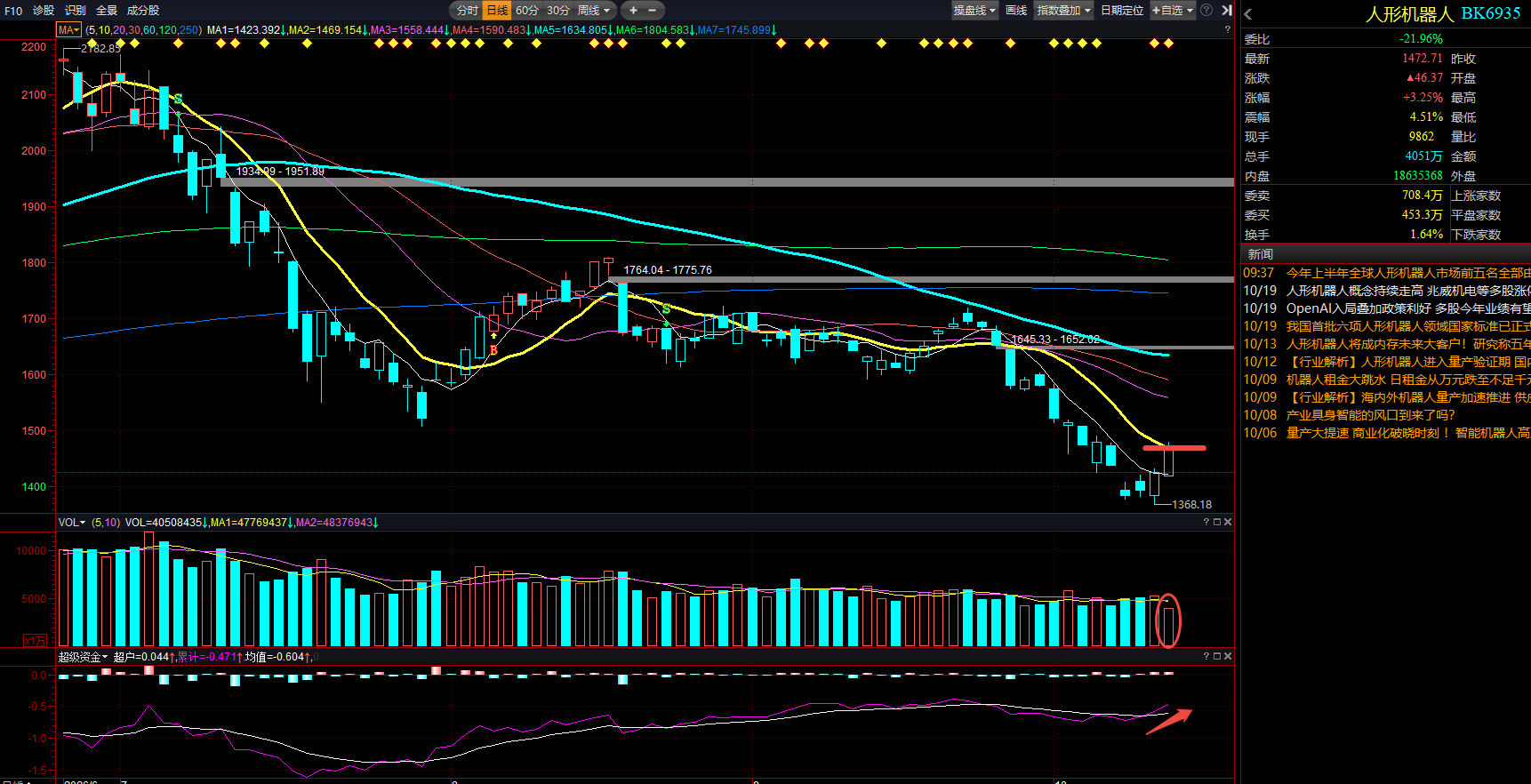Expand the +自选 watchlist dropdown

tap(1173, 11)
